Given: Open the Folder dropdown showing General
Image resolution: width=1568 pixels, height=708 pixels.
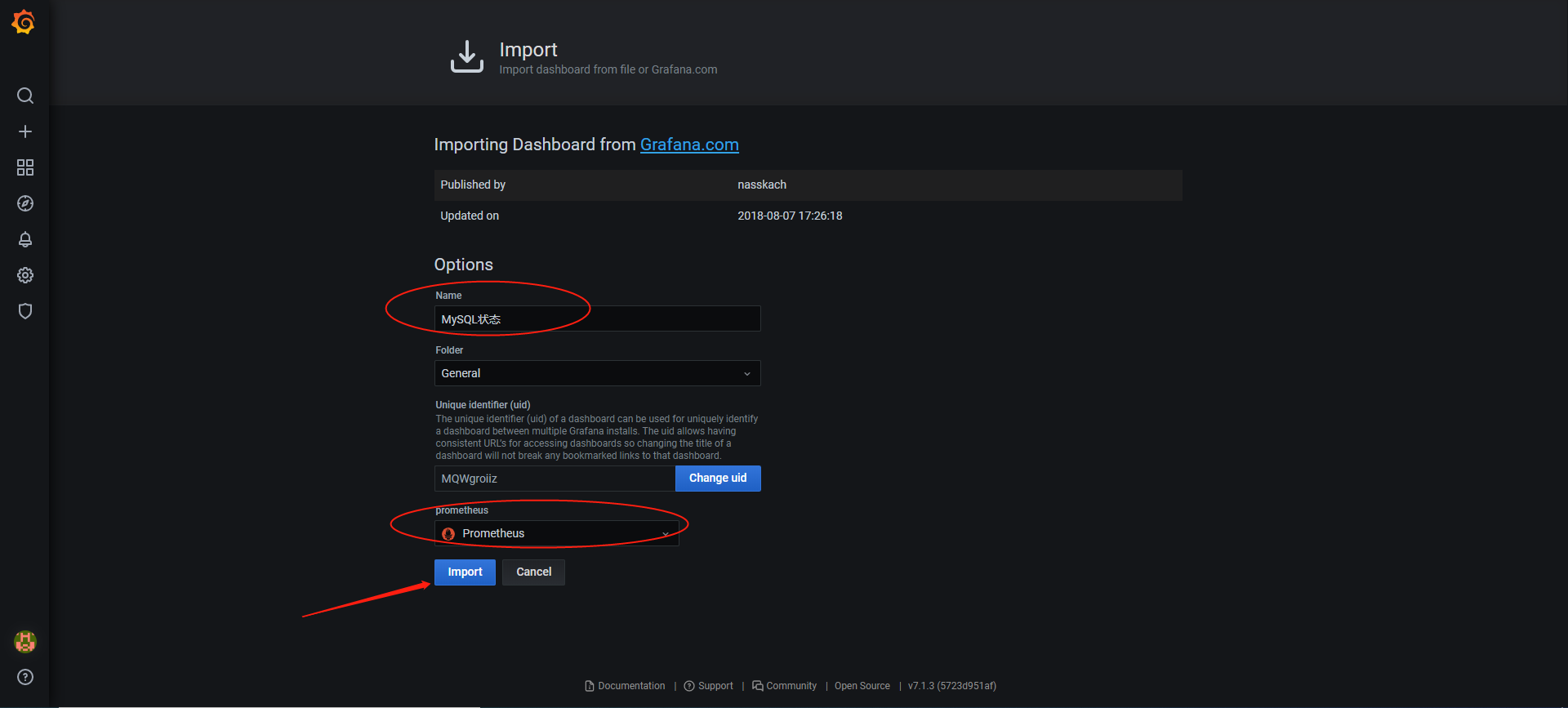Looking at the screenshot, I should coord(597,373).
